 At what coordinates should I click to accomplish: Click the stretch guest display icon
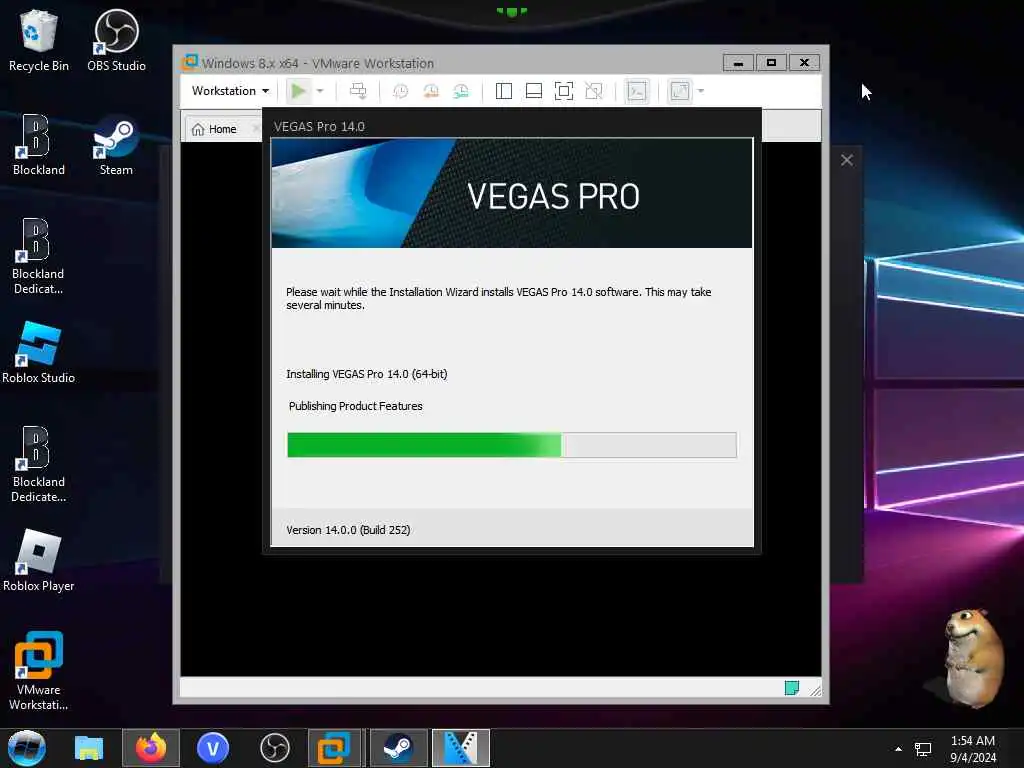tap(680, 91)
